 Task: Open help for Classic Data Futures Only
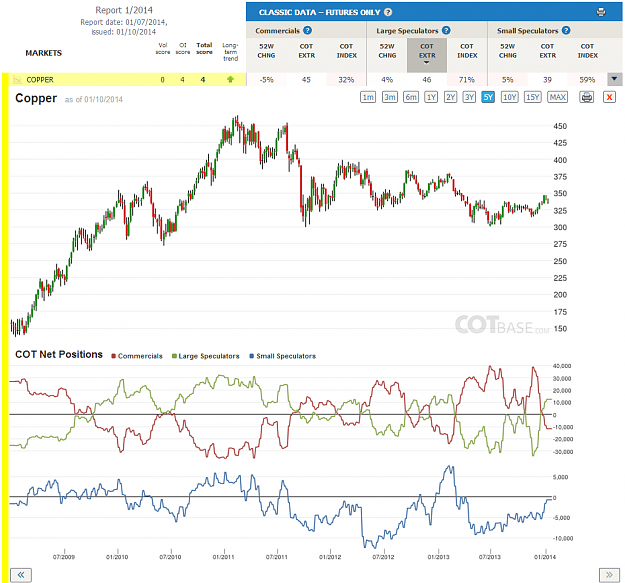coord(388,12)
